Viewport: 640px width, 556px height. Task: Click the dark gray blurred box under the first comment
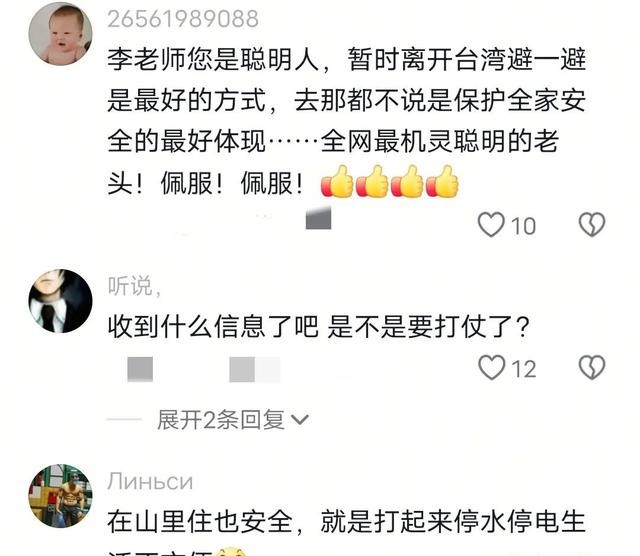(x=318, y=218)
